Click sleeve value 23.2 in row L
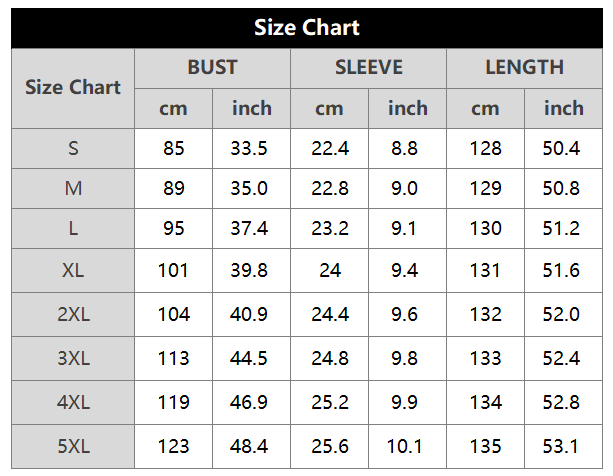Image resolution: width=613 pixels, height=476 pixels. pos(329,228)
